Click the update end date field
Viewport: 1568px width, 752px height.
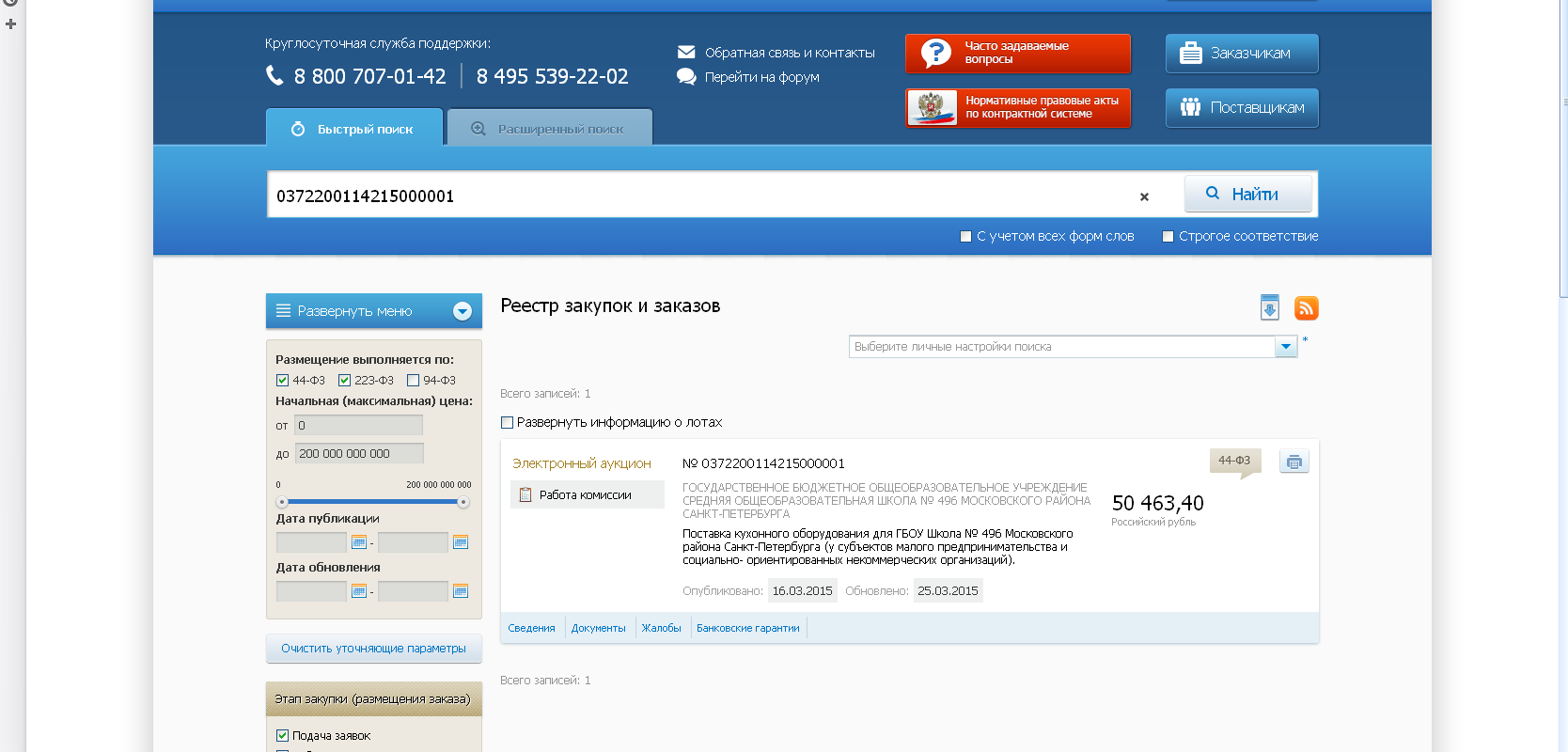point(413,591)
